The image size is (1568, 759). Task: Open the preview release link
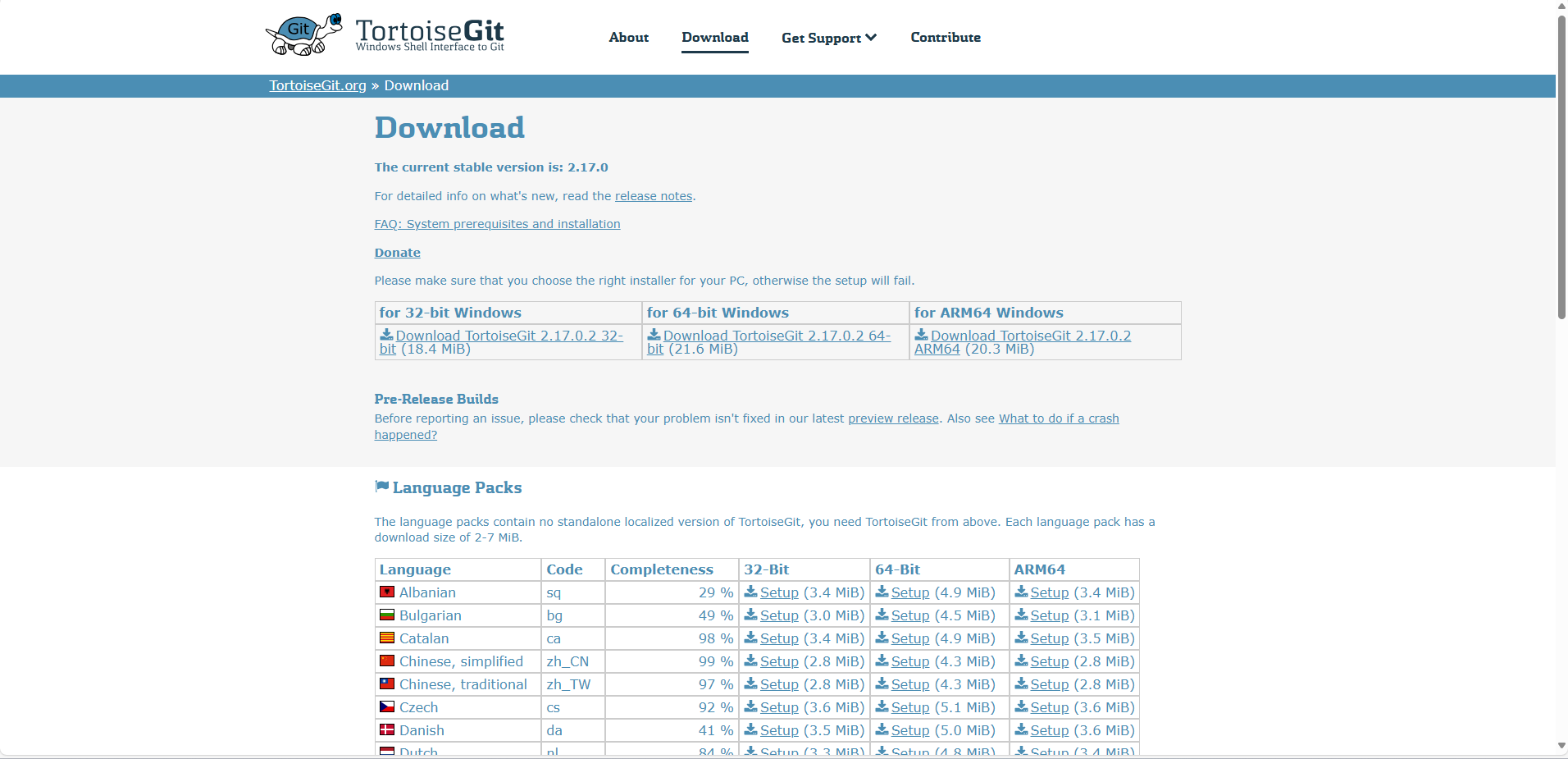click(x=893, y=418)
